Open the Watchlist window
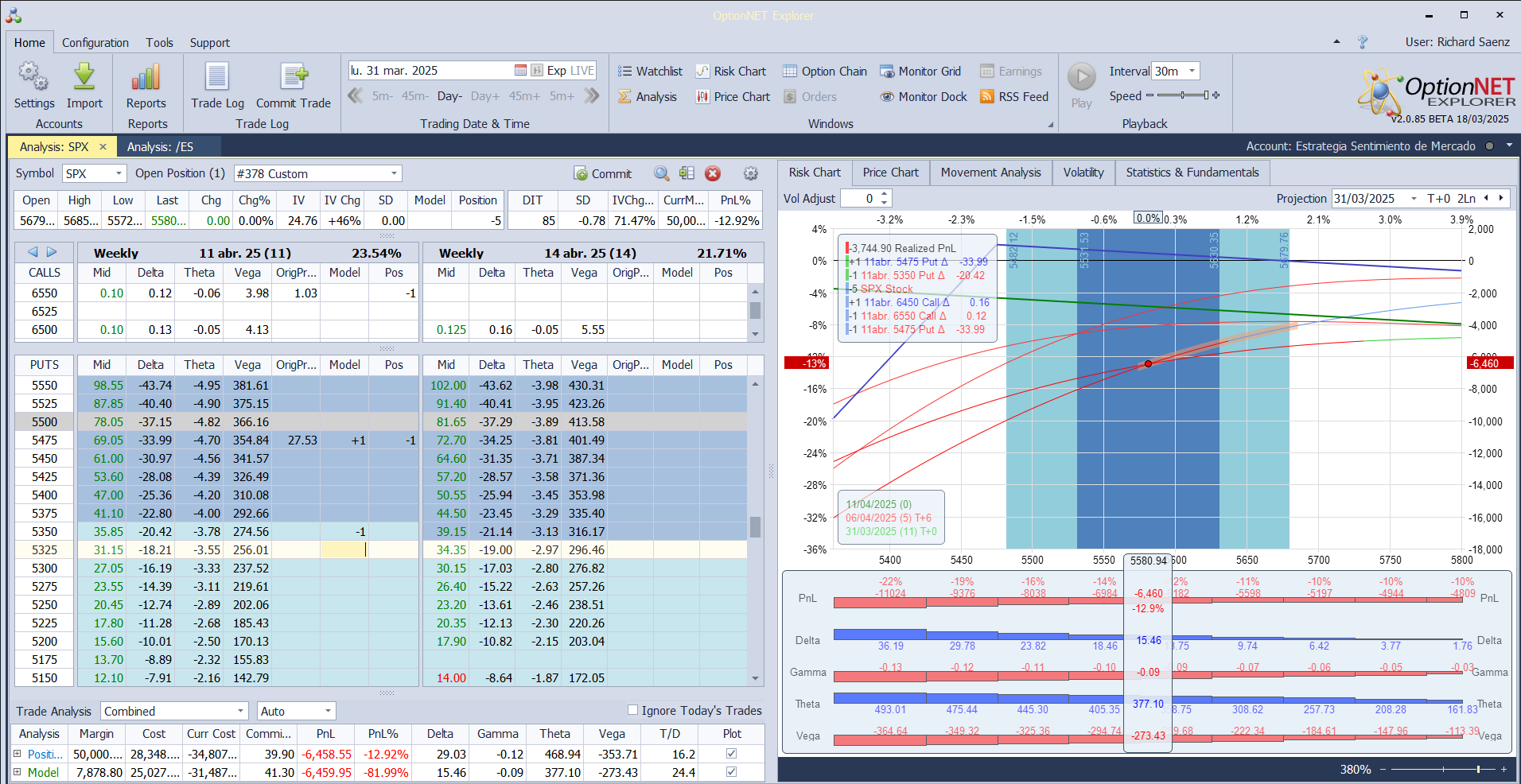Viewport: 1521px width, 784px height. coord(650,72)
